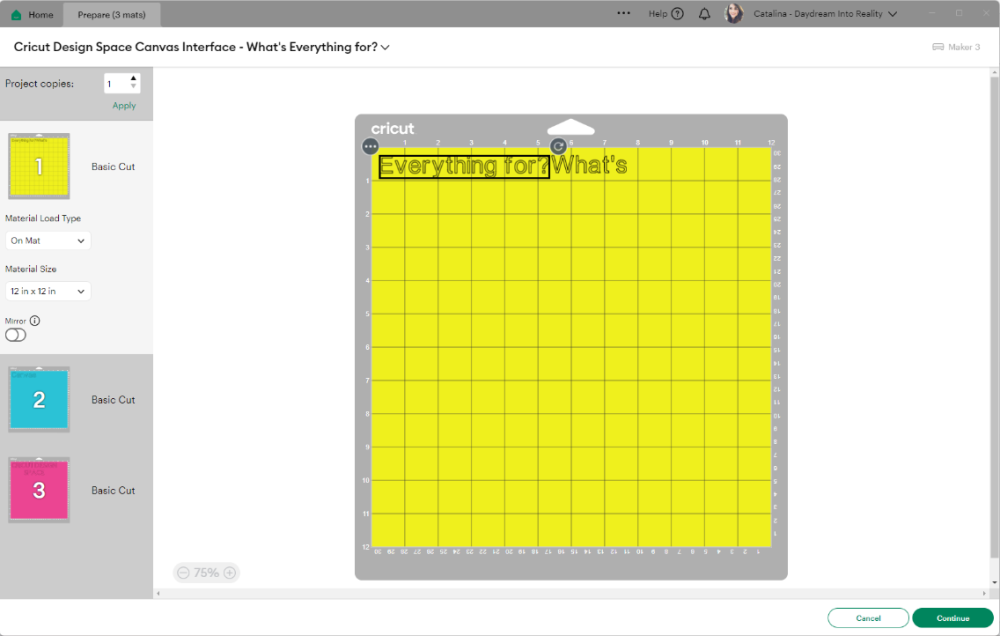Expand the Catalina account dropdown chevron

coord(892,14)
